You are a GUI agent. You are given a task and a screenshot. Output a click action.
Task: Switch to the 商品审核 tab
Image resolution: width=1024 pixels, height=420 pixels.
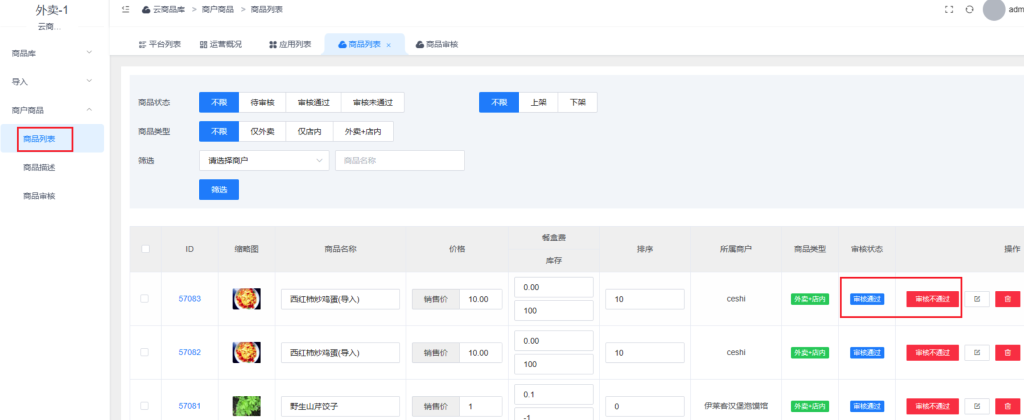coord(436,45)
